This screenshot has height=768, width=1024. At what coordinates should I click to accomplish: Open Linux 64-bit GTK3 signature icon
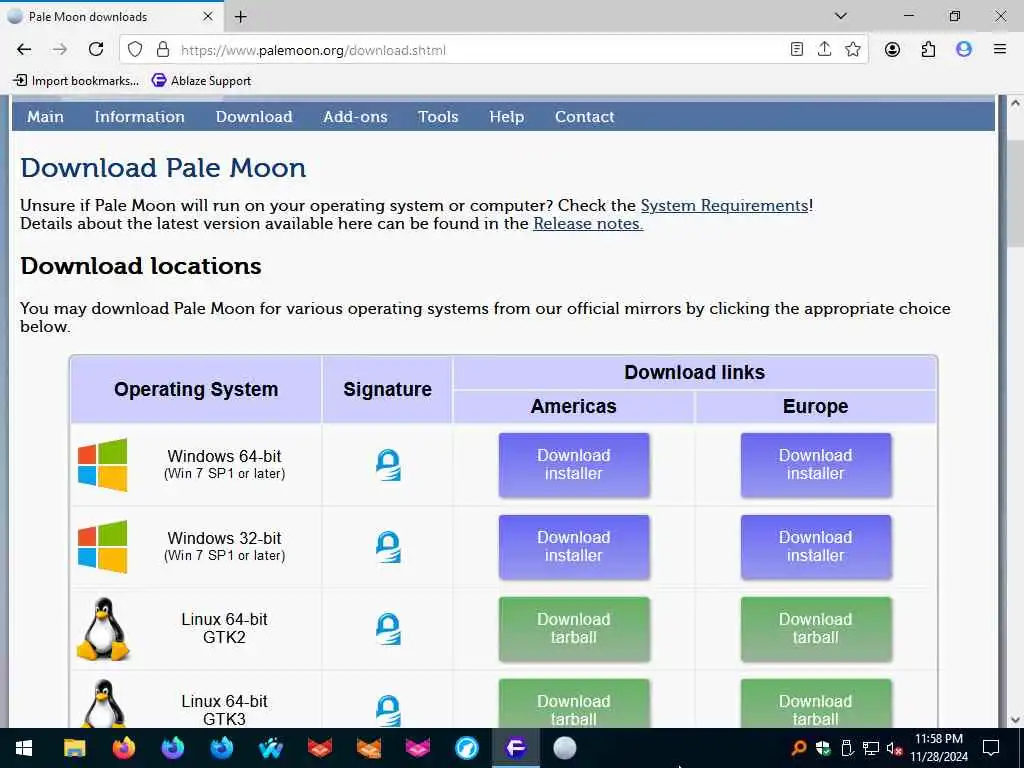coord(388,711)
